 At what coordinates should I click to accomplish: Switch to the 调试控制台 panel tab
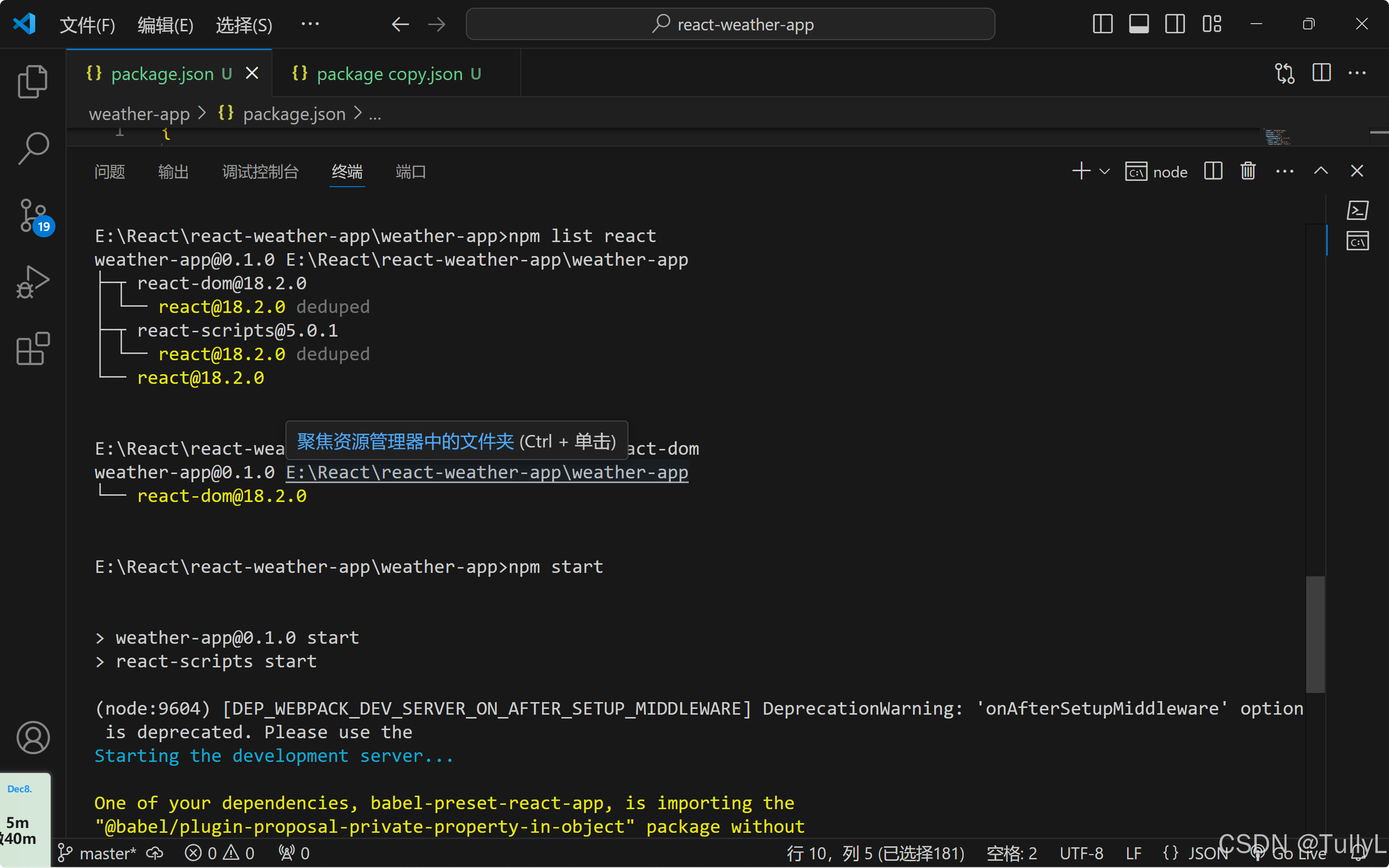click(260, 172)
